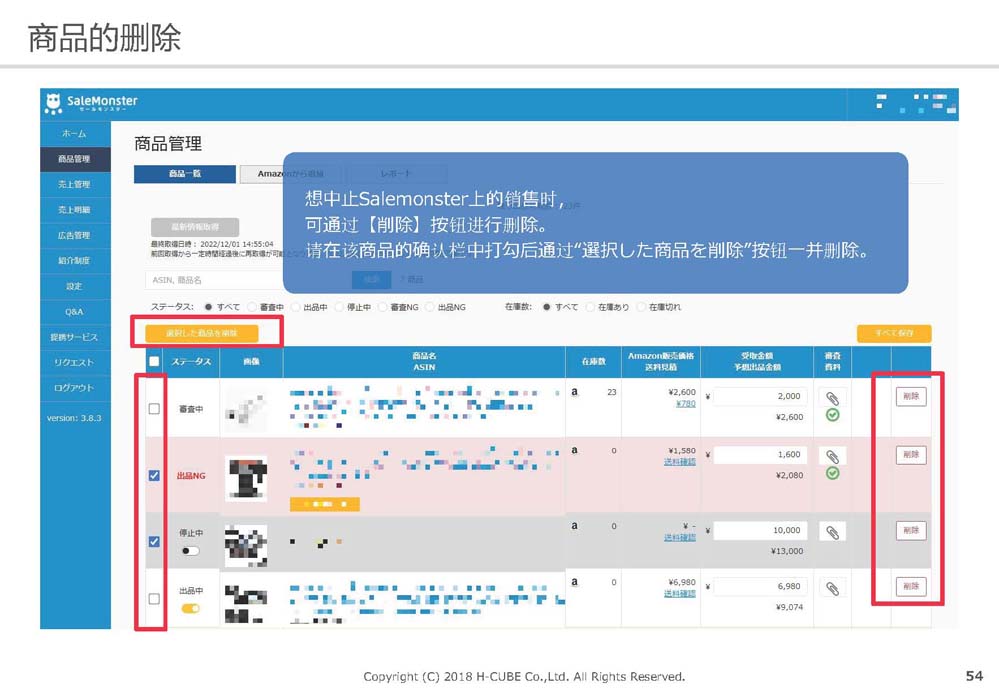999x692 pixels.
Task: Open product thumbnail in 出品NG row
Action: (x=246, y=479)
